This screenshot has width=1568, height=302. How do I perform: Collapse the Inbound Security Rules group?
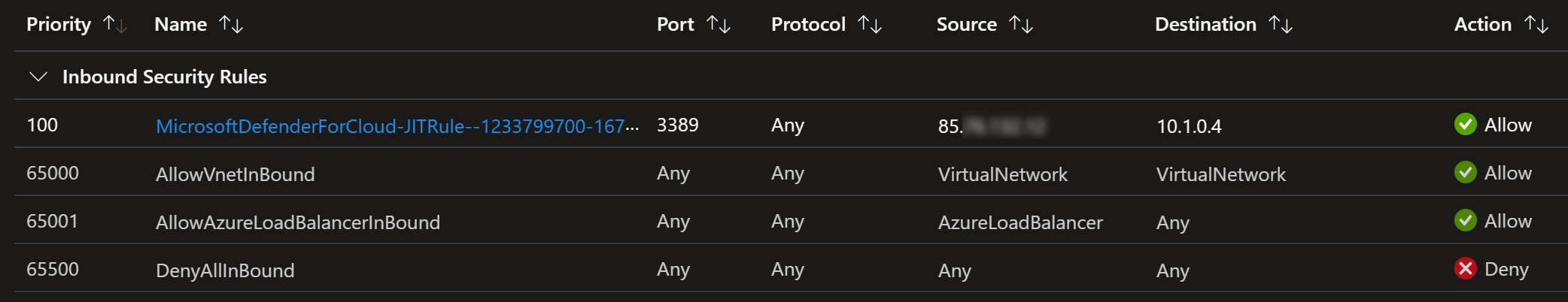tap(38, 77)
